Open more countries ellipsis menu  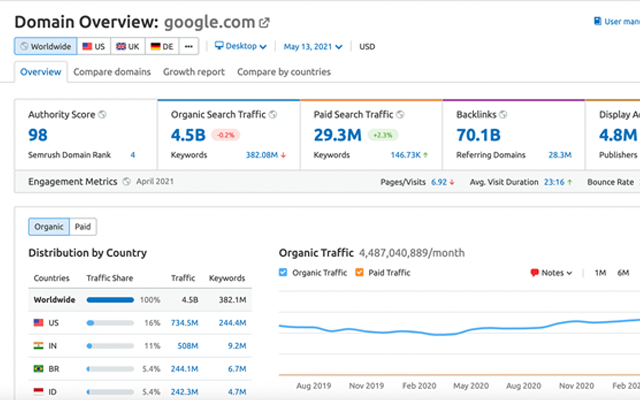189,46
